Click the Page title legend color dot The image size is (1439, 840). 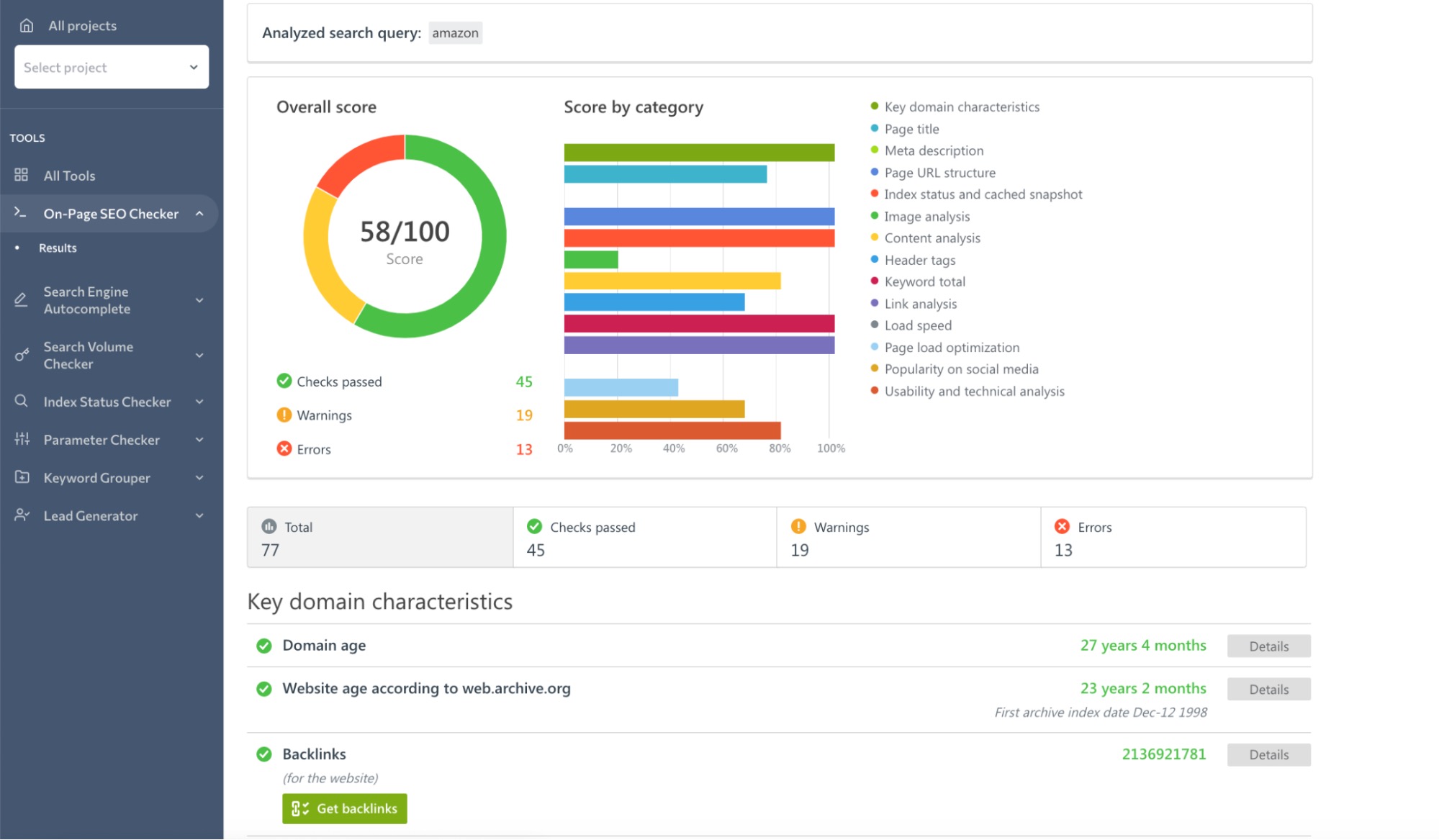click(874, 128)
